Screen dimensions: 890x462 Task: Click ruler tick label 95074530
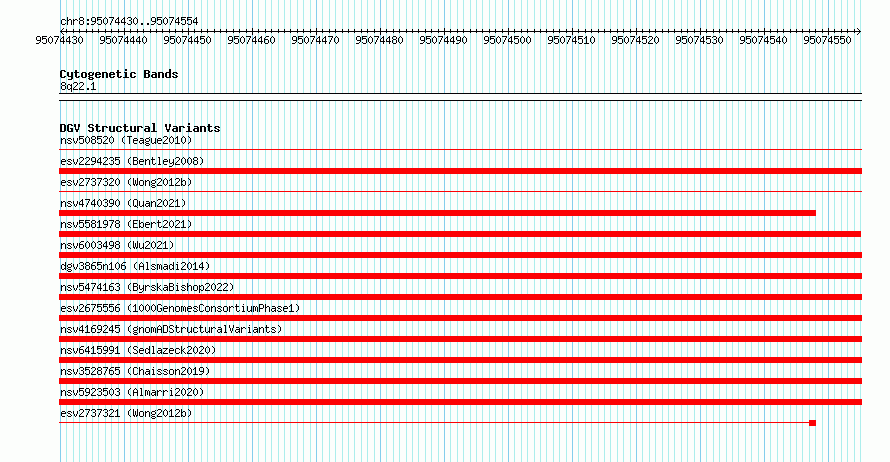point(699,40)
